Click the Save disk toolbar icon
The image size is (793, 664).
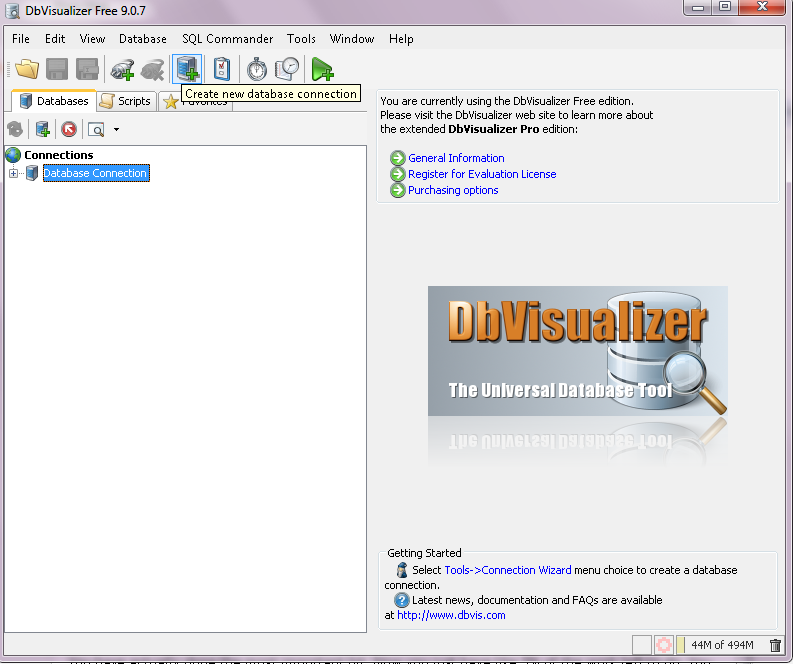pos(57,69)
